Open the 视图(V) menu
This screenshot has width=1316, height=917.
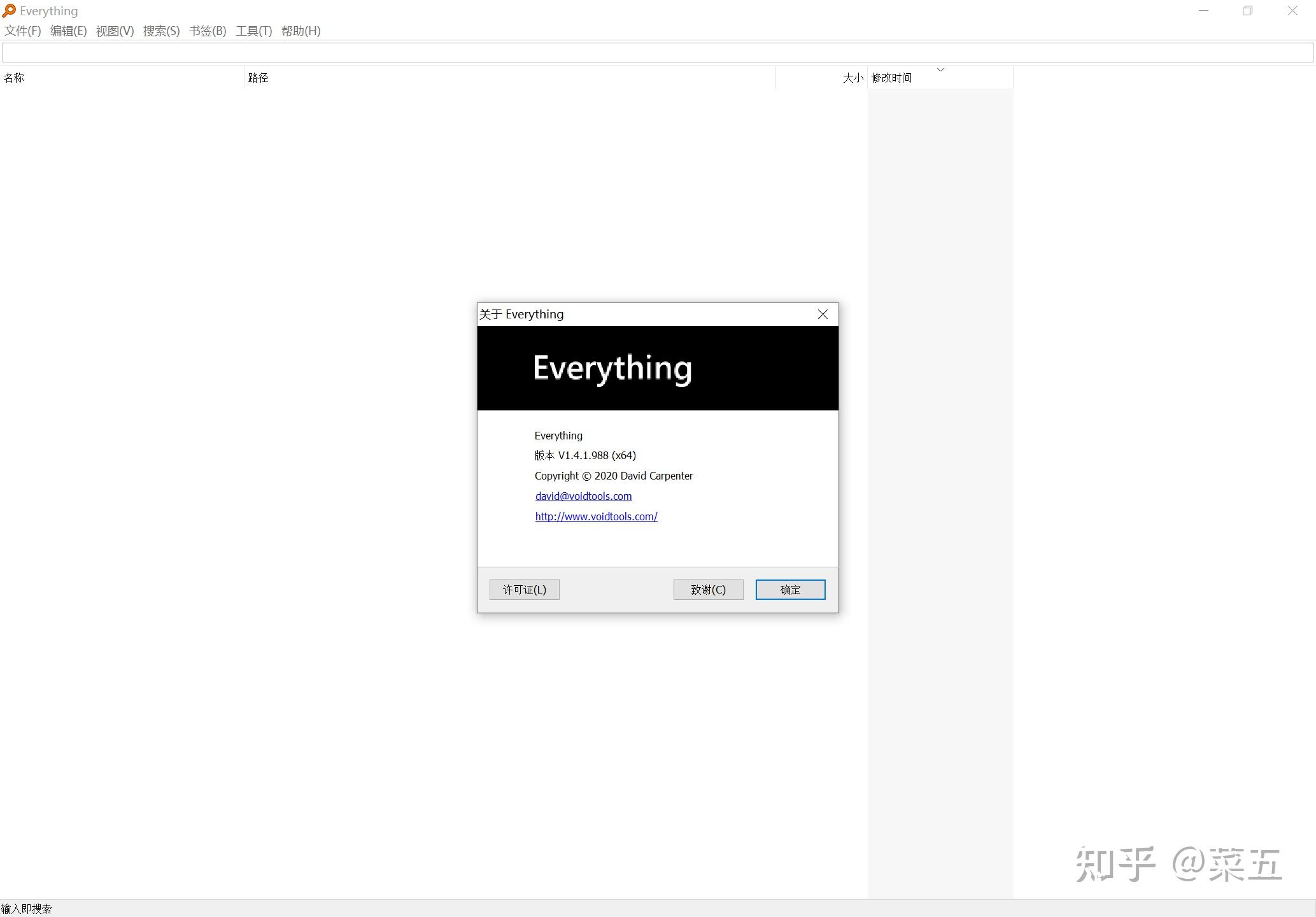coord(115,31)
